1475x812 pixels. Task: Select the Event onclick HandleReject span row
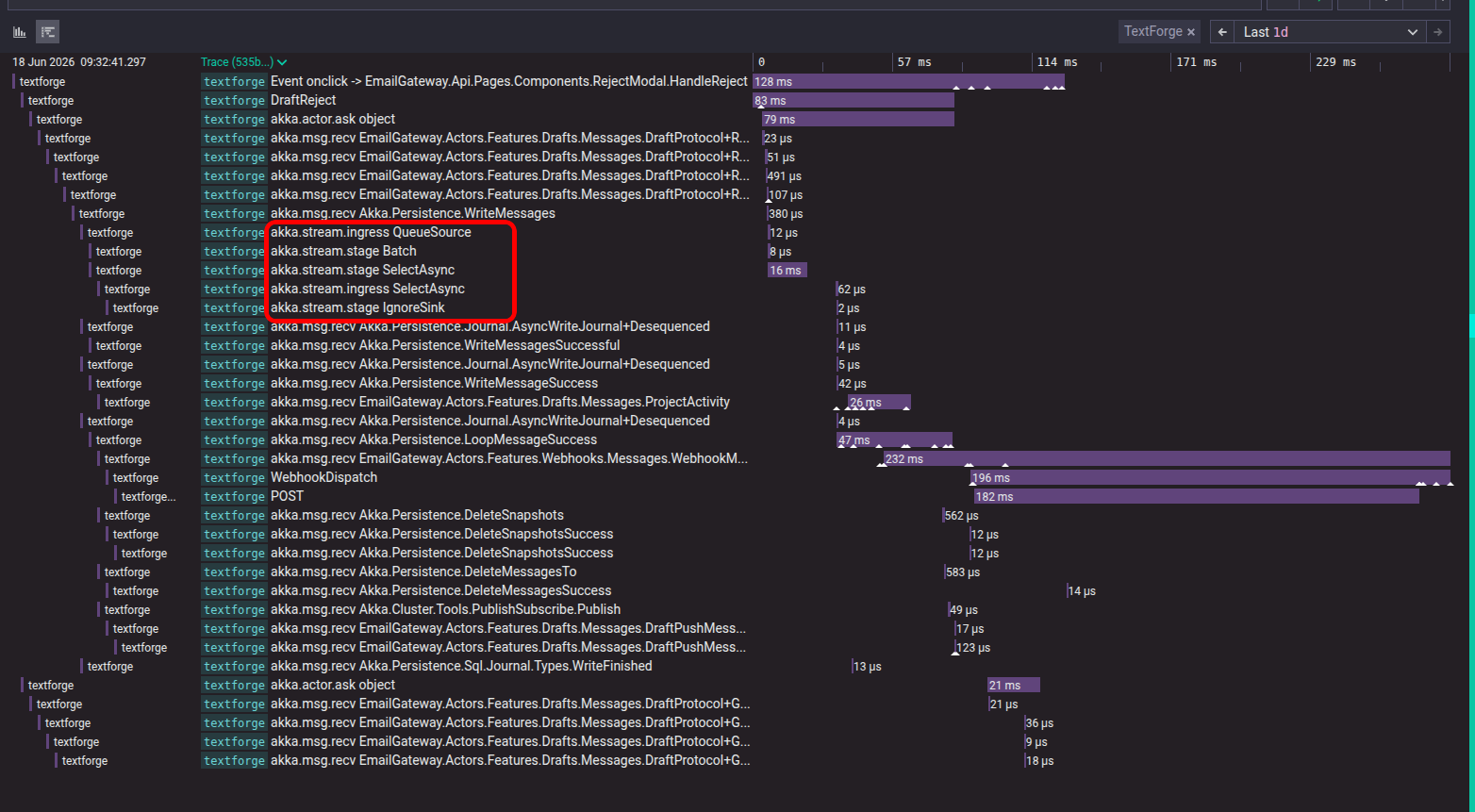[x=509, y=82]
